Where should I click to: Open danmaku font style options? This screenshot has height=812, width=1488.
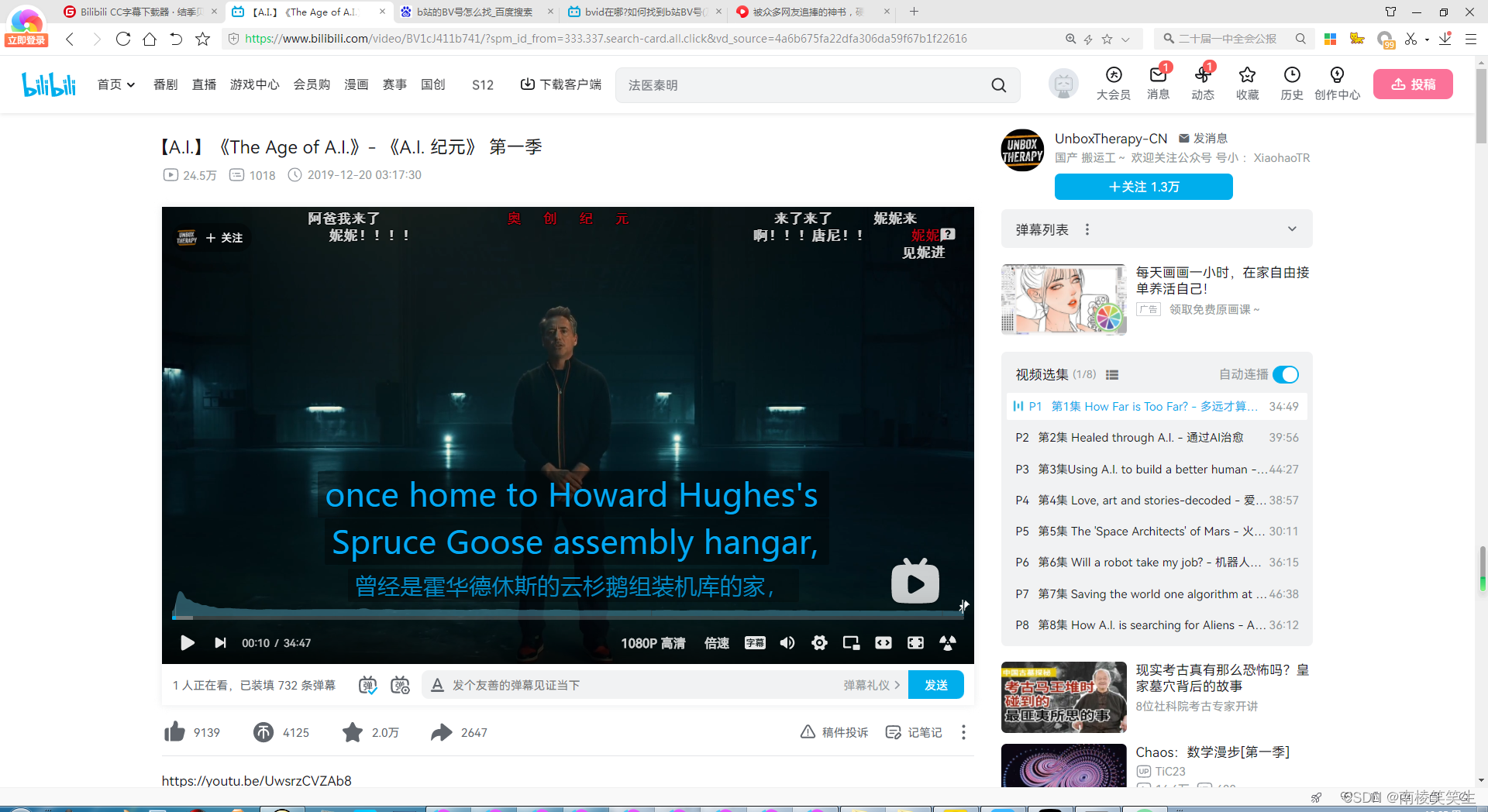[437, 685]
